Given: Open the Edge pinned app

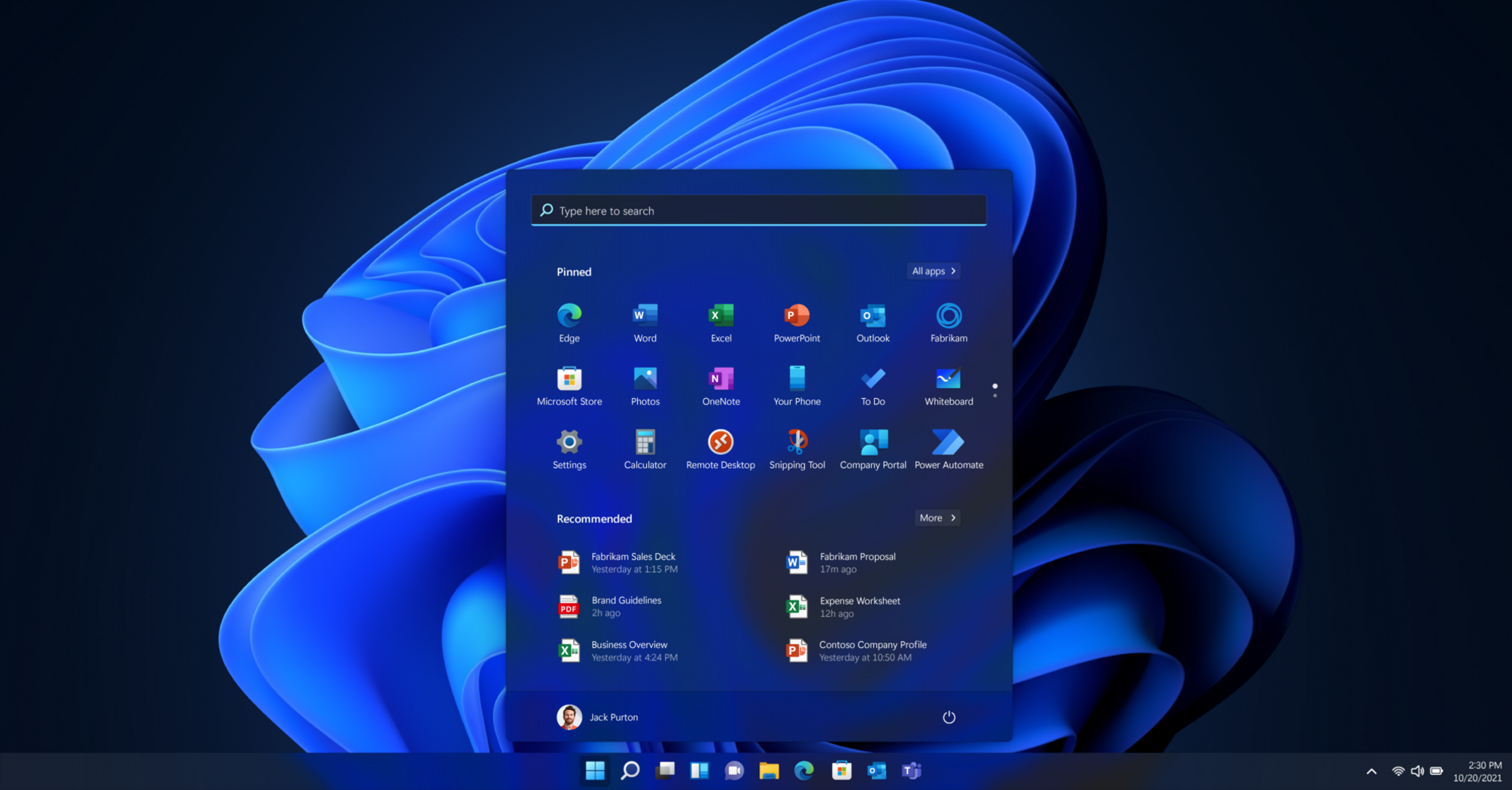Looking at the screenshot, I should pos(569,322).
